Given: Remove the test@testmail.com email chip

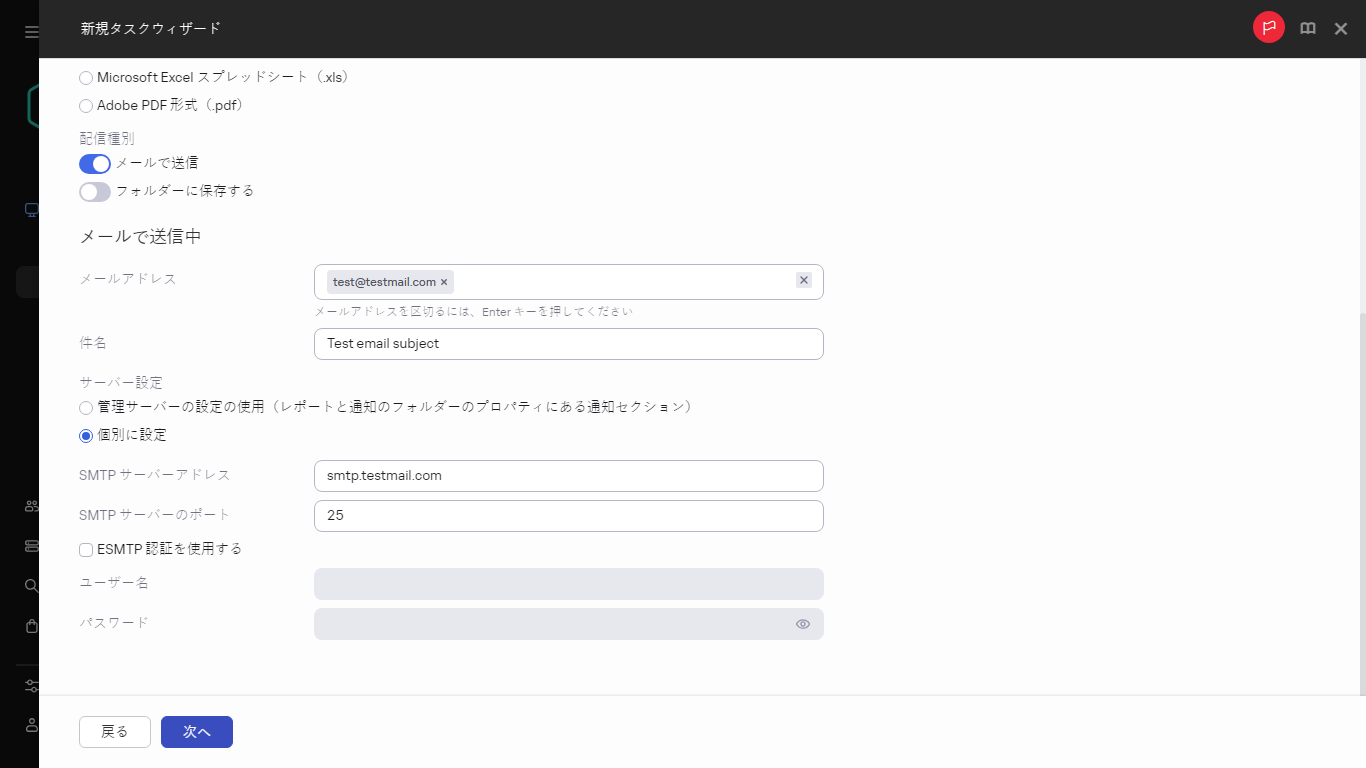Looking at the screenshot, I should pyautogui.click(x=444, y=281).
